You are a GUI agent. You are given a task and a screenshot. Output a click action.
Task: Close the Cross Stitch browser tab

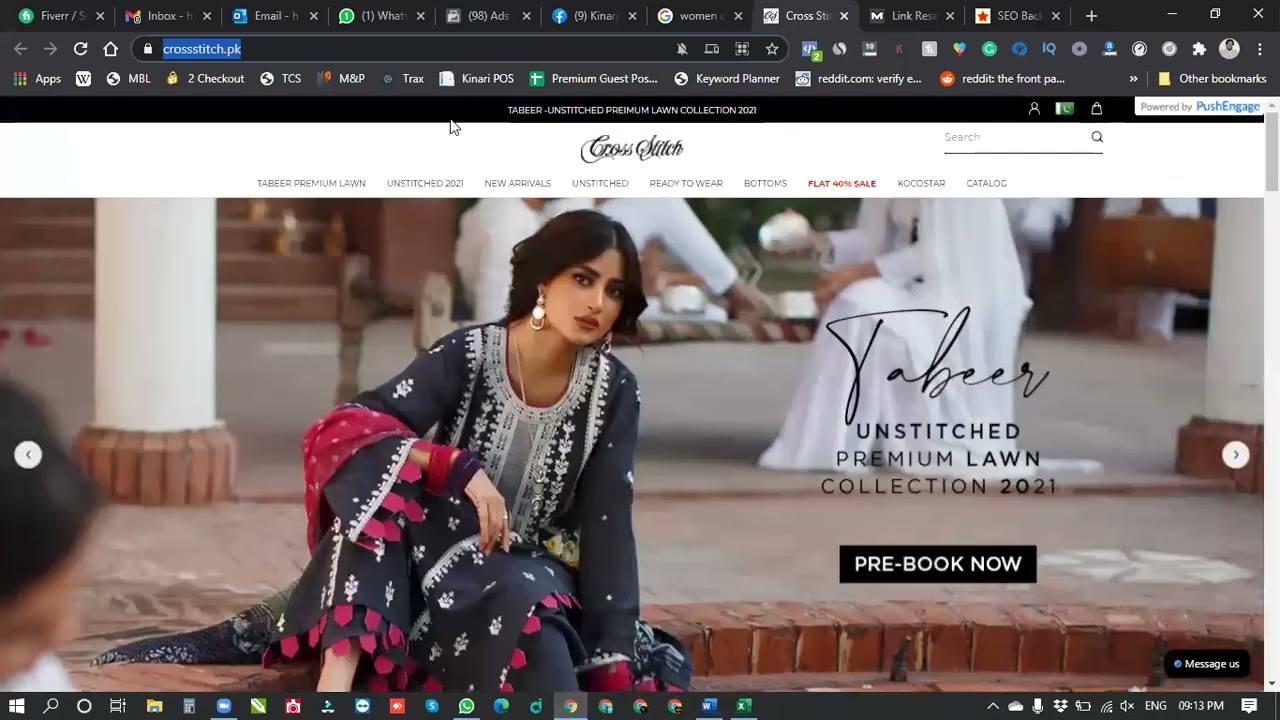click(844, 16)
